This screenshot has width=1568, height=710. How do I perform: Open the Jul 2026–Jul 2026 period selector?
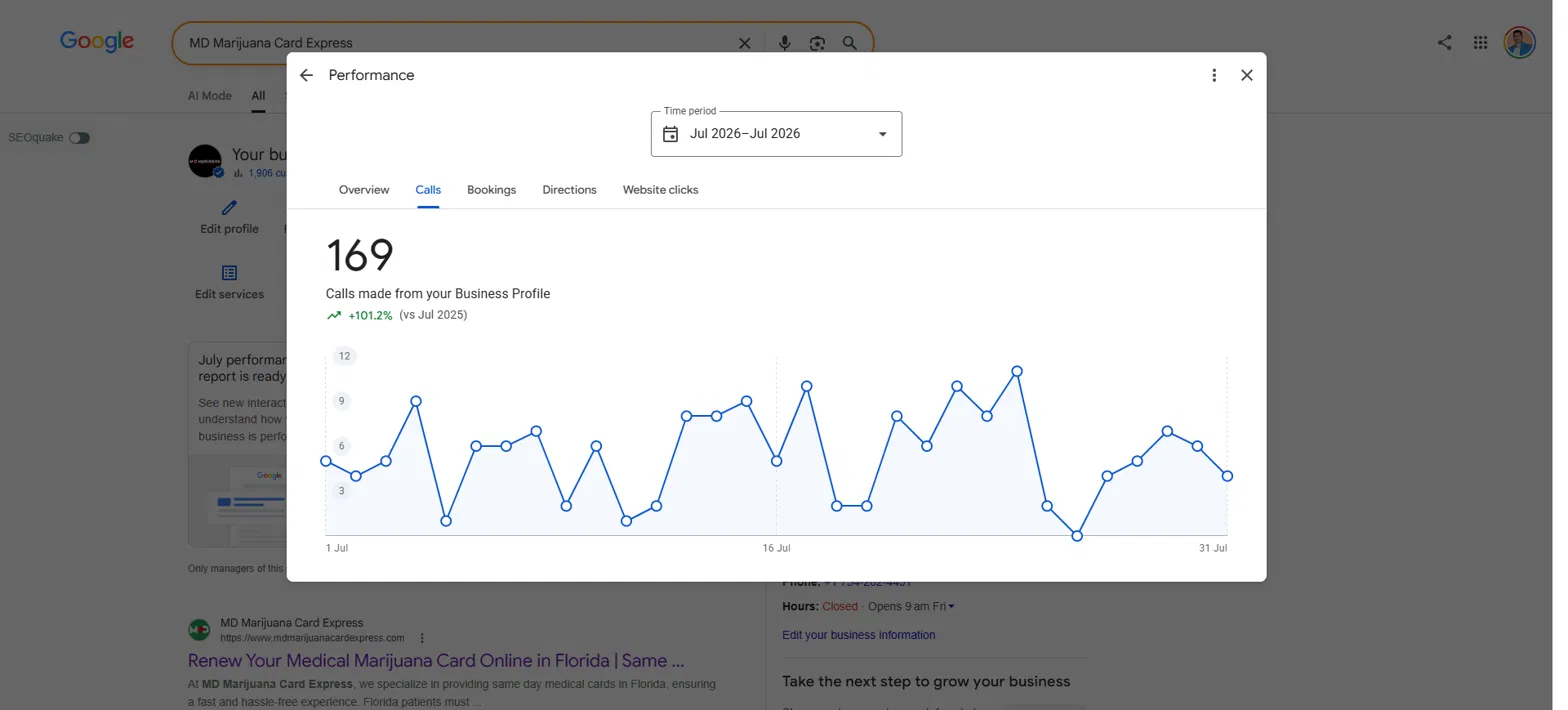[776, 134]
